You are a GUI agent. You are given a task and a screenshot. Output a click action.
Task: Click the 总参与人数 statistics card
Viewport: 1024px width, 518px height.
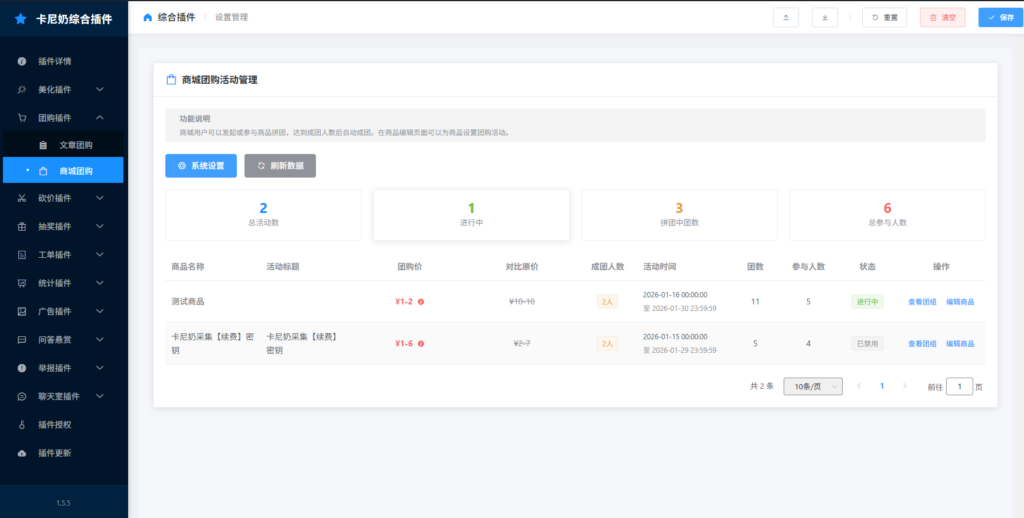click(888, 215)
